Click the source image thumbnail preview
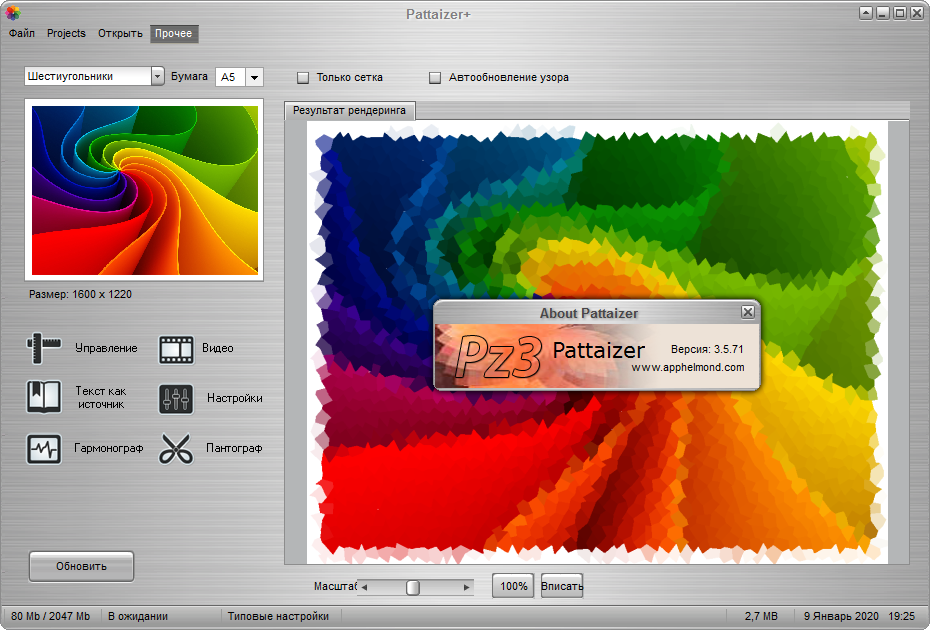The width and height of the screenshot is (930, 630). 145,190
